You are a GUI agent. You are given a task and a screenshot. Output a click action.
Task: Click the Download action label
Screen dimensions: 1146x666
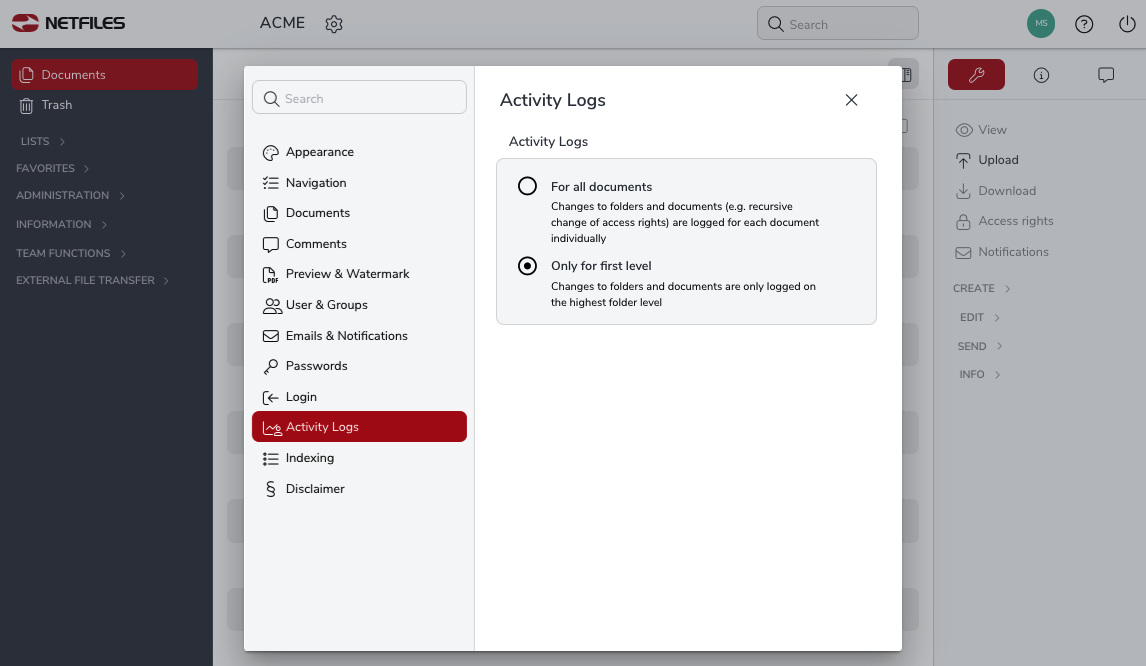pos(1006,191)
